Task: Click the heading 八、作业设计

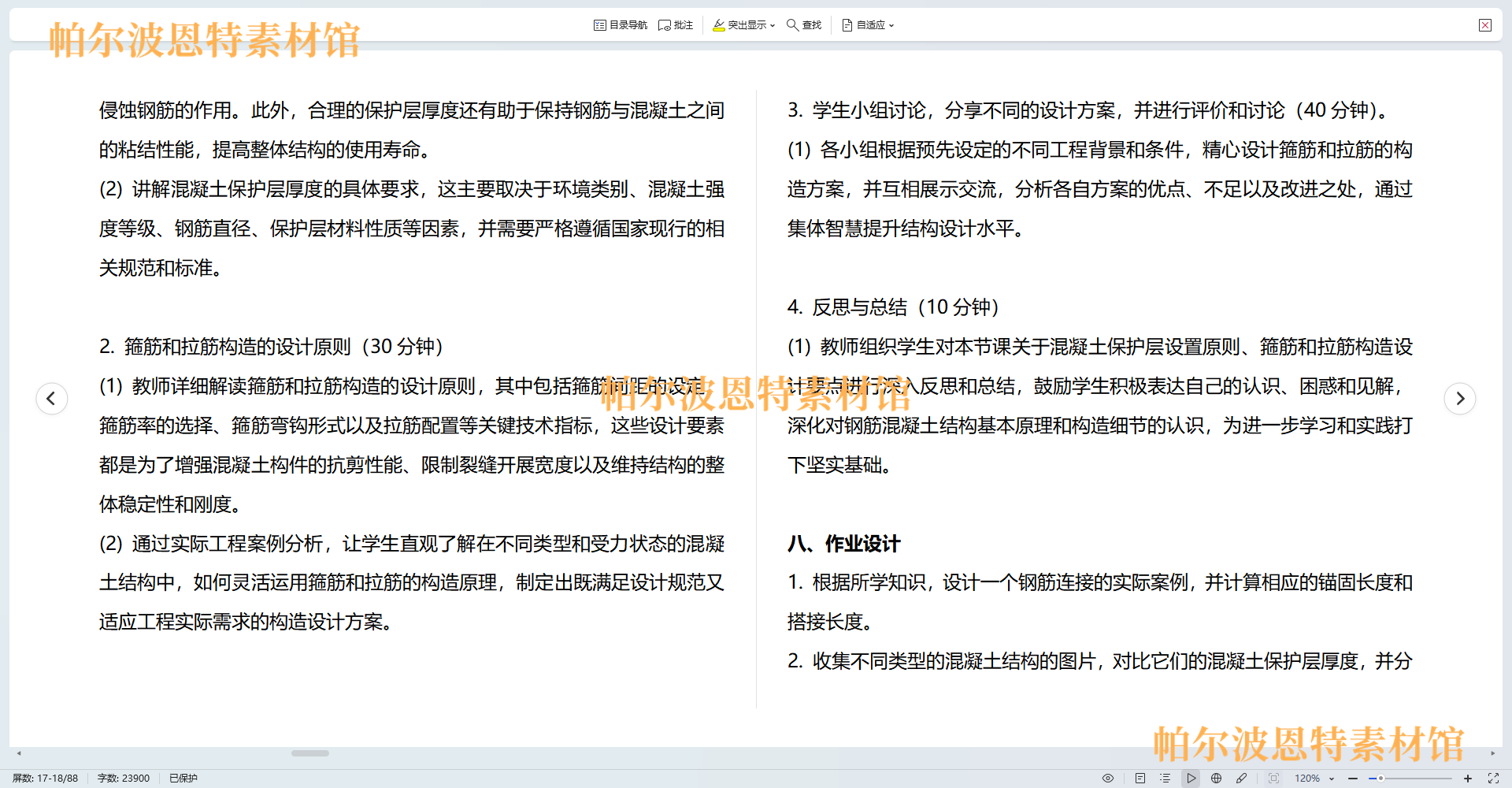Action: (x=843, y=544)
